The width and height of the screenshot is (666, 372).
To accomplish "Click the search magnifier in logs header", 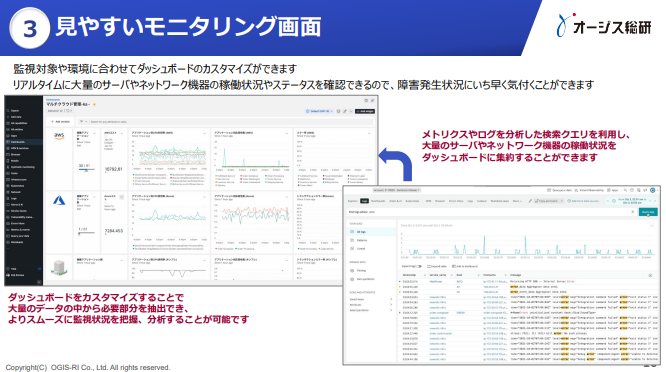I will click(x=625, y=190).
